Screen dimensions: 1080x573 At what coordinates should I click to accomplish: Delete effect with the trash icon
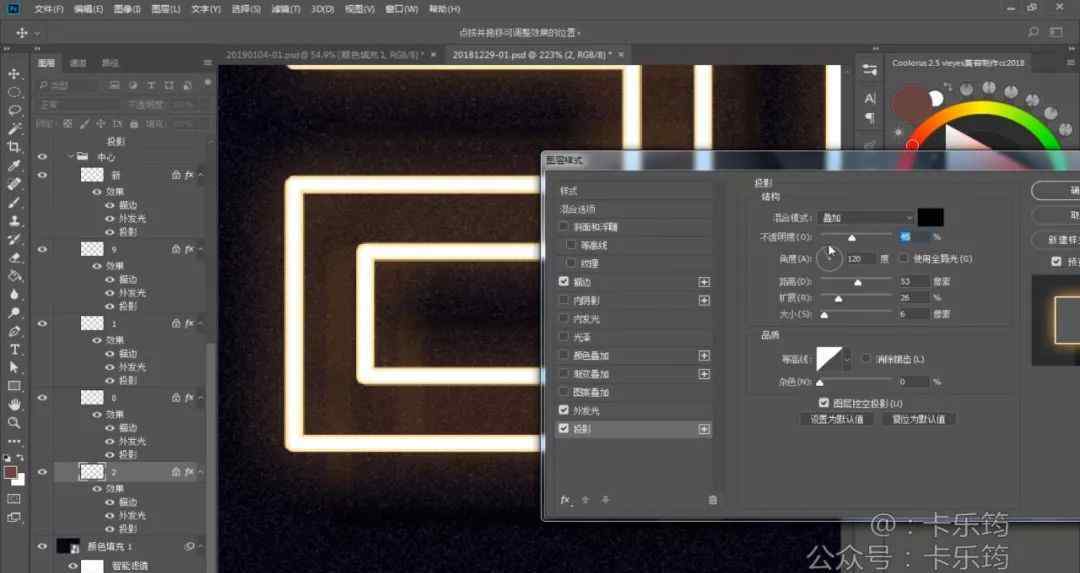coord(713,500)
